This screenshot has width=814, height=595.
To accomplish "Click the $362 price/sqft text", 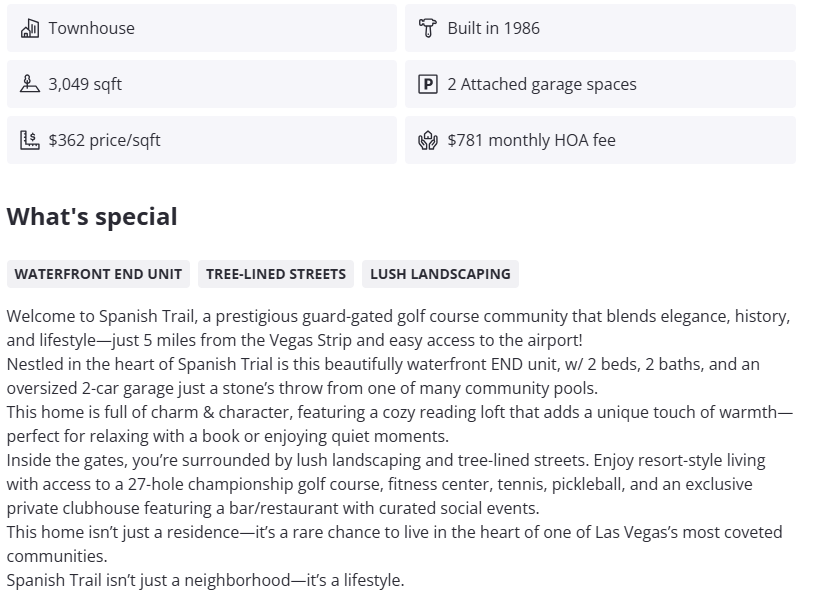I will (104, 140).
